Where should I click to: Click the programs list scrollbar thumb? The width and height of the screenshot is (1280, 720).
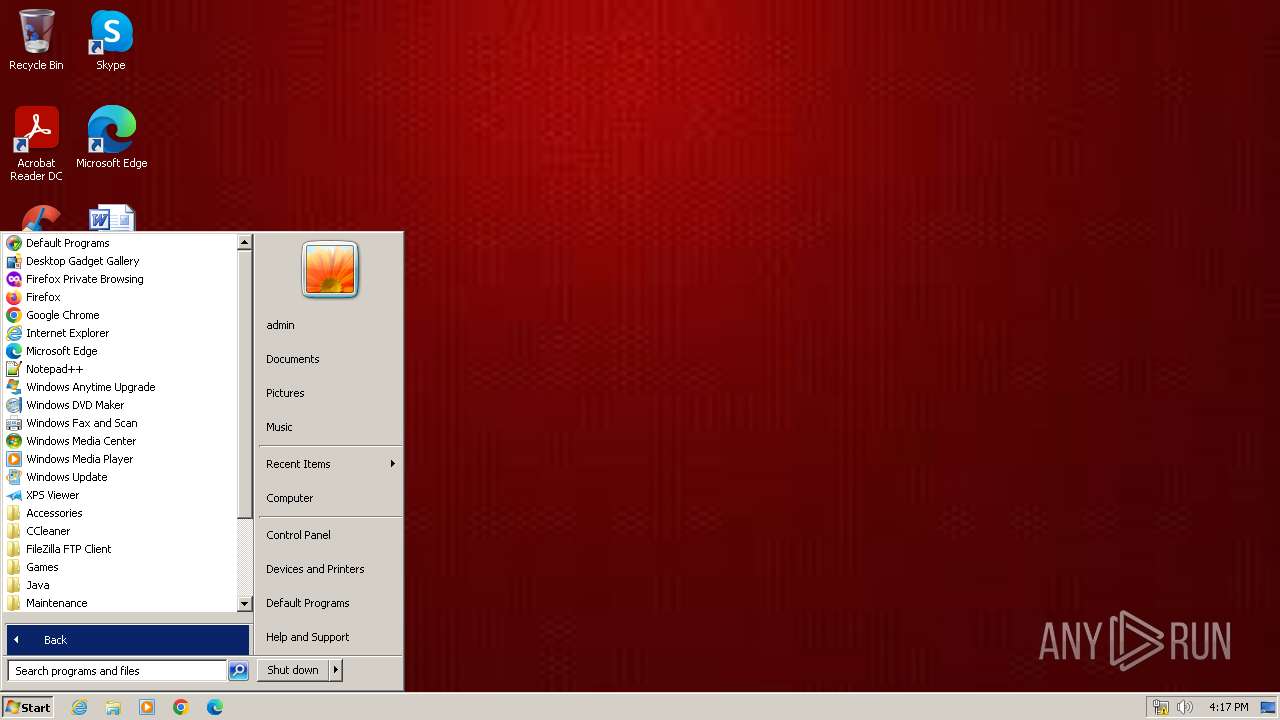(x=244, y=384)
